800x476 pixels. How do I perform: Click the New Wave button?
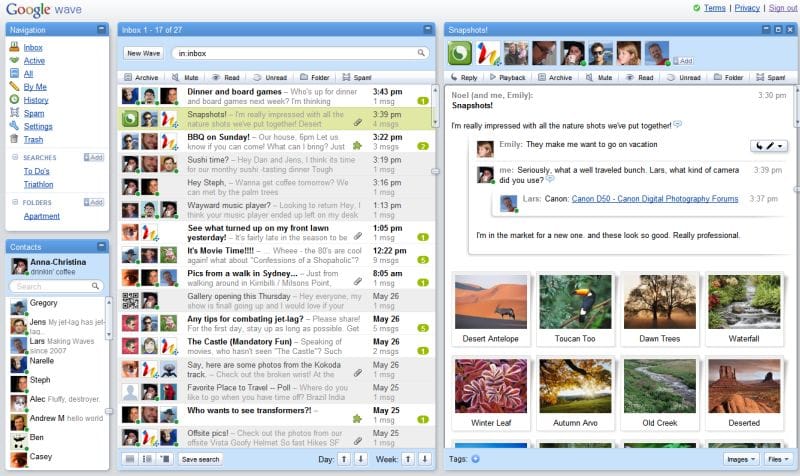coord(143,53)
